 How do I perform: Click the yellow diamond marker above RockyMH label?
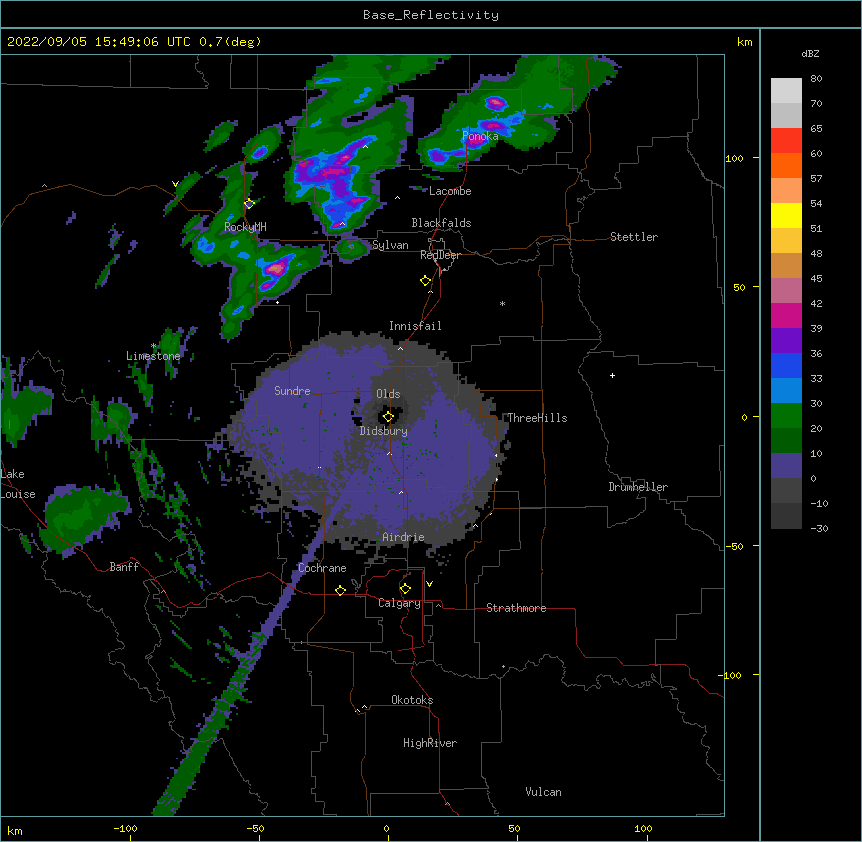point(249,203)
